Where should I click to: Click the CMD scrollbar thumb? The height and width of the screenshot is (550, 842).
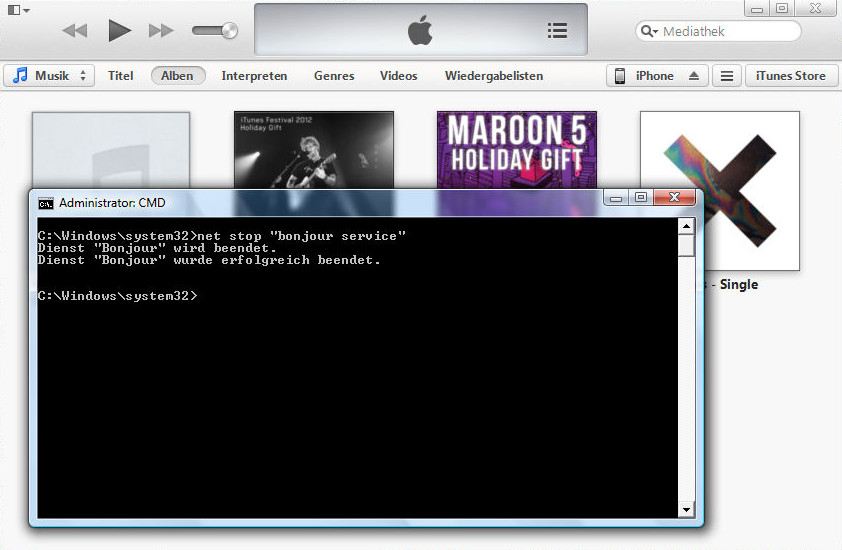(x=686, y=245)
